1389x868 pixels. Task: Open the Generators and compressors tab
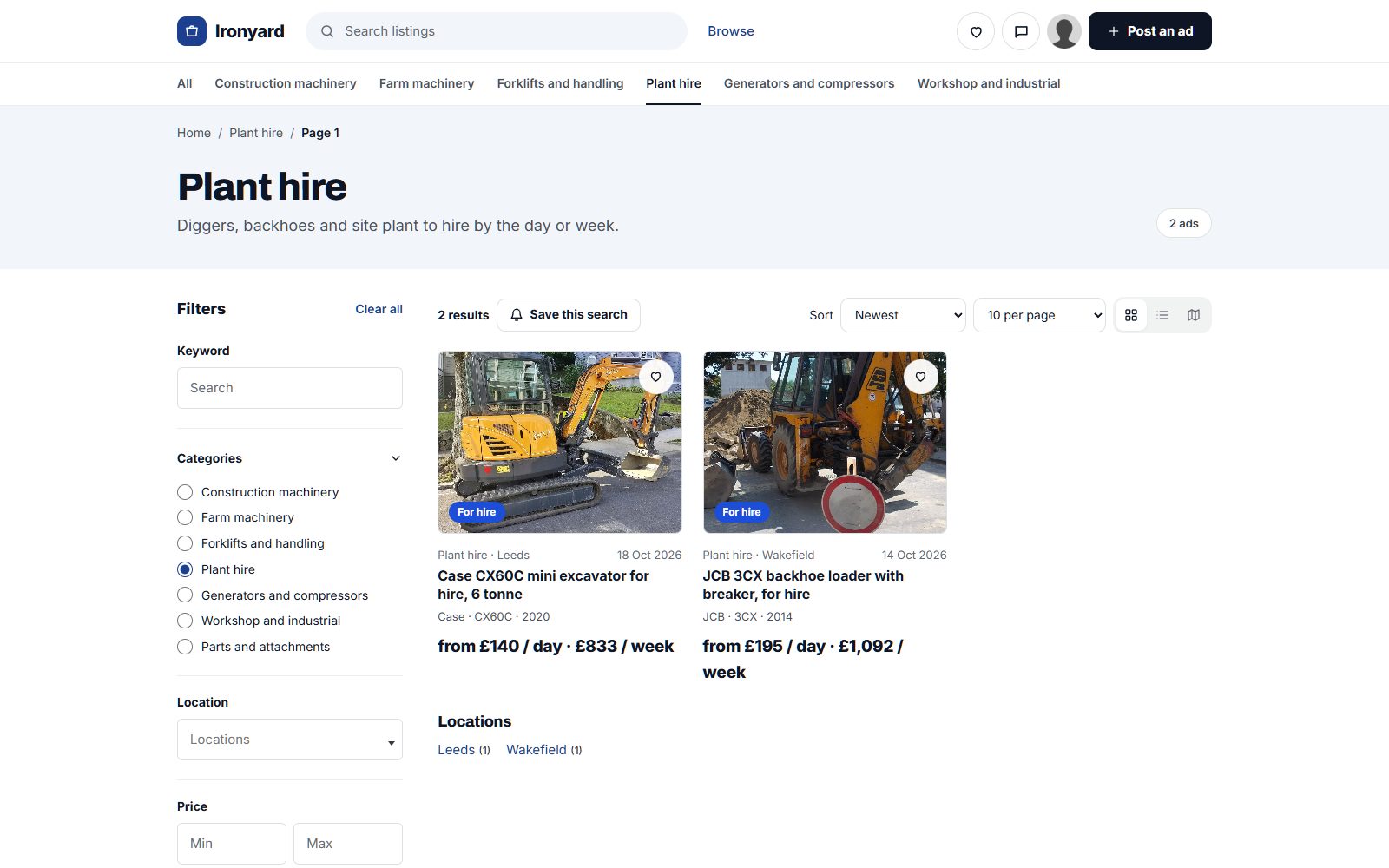809,83
